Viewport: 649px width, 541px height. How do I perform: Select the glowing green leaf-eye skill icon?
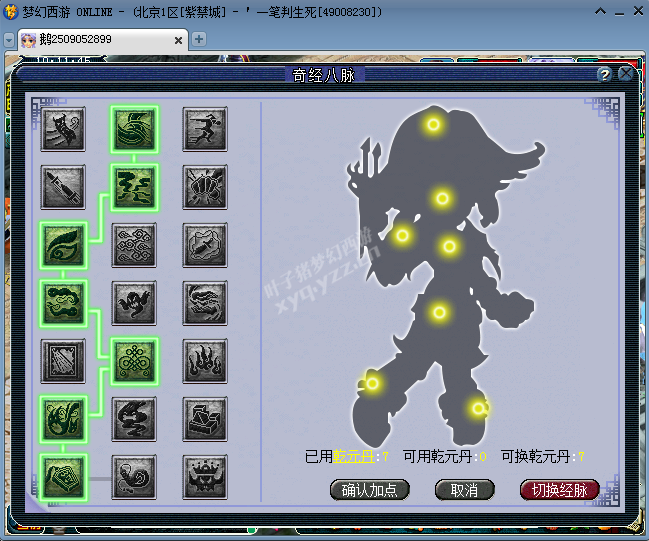coord(63,245)
